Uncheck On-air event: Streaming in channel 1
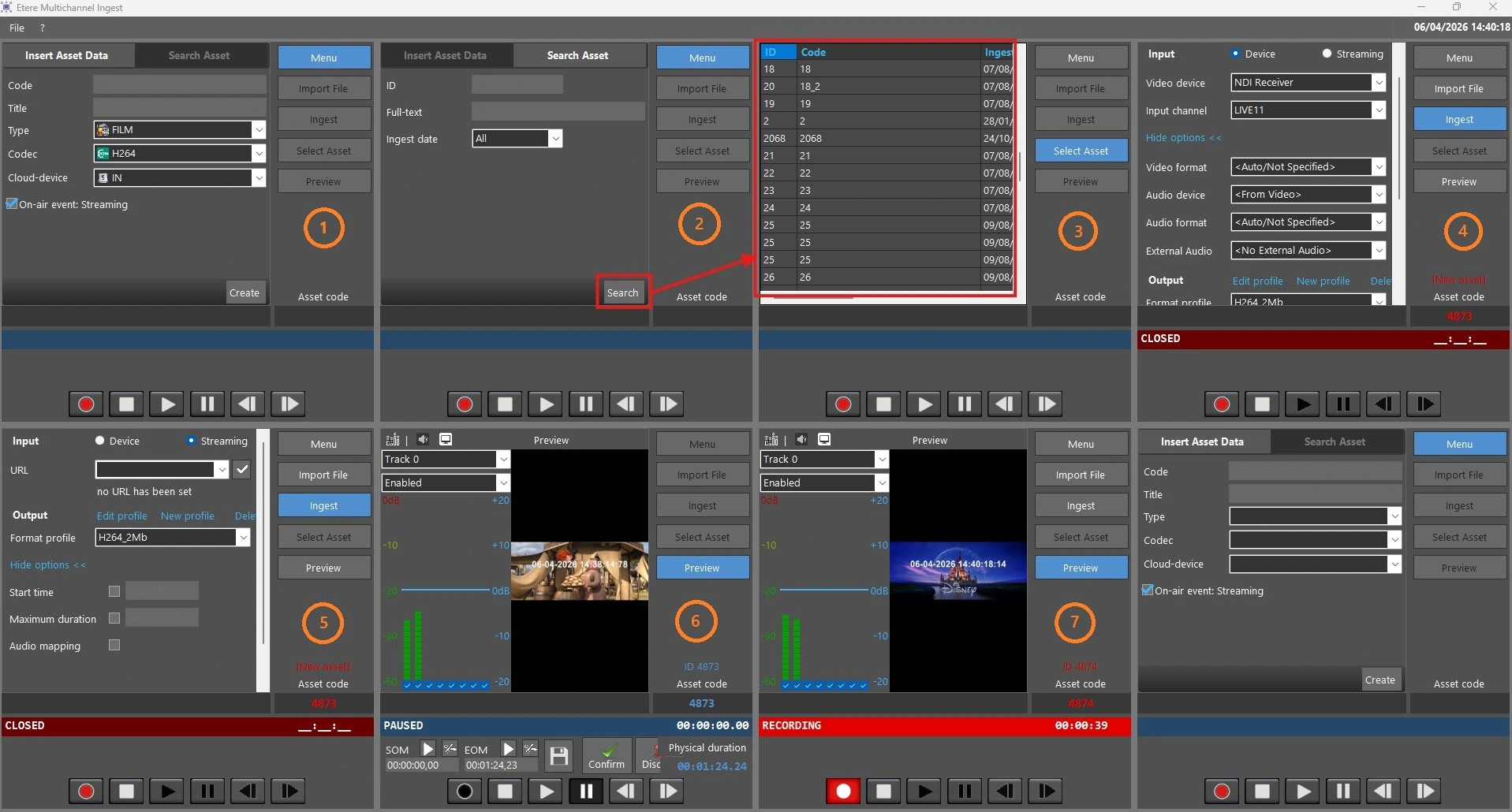 click(13, 204)
